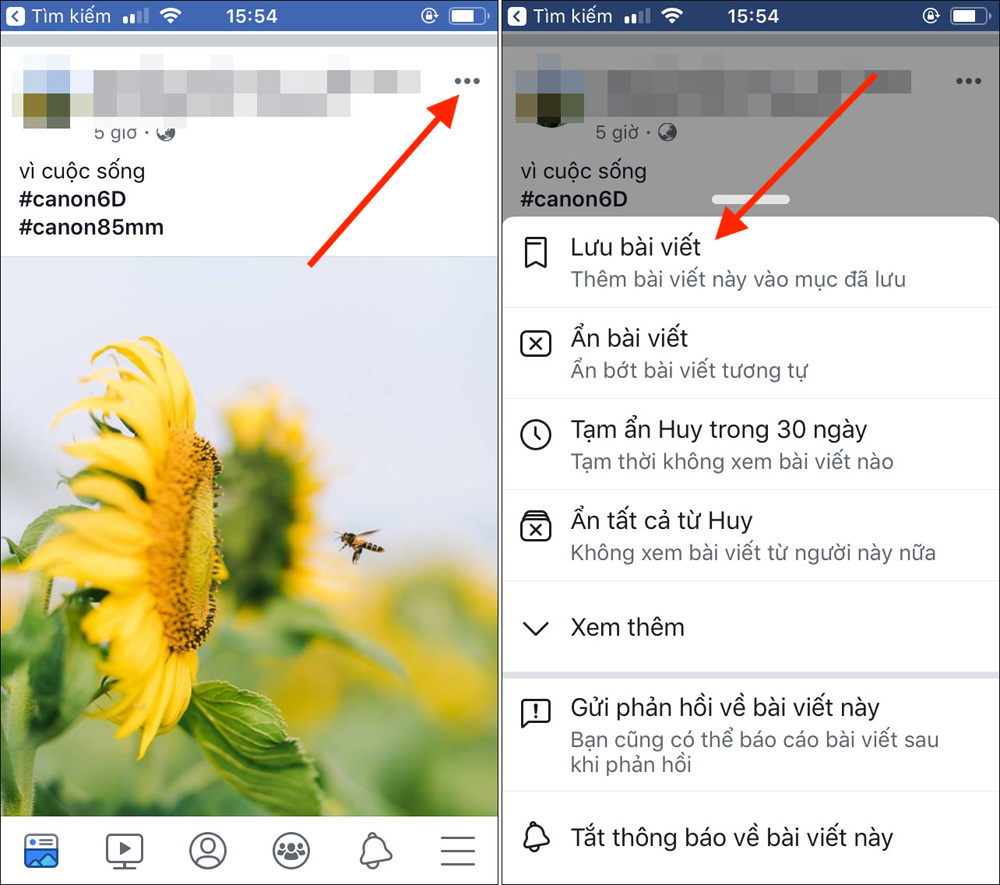Image resolution: width=1000 pixels, height=885 pixels.
Task: Open post options three dots on left screen
Action: coord(467,81)
